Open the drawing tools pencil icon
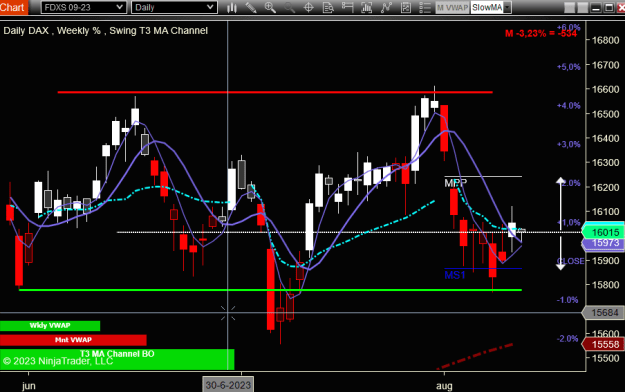 pos(251,8)
